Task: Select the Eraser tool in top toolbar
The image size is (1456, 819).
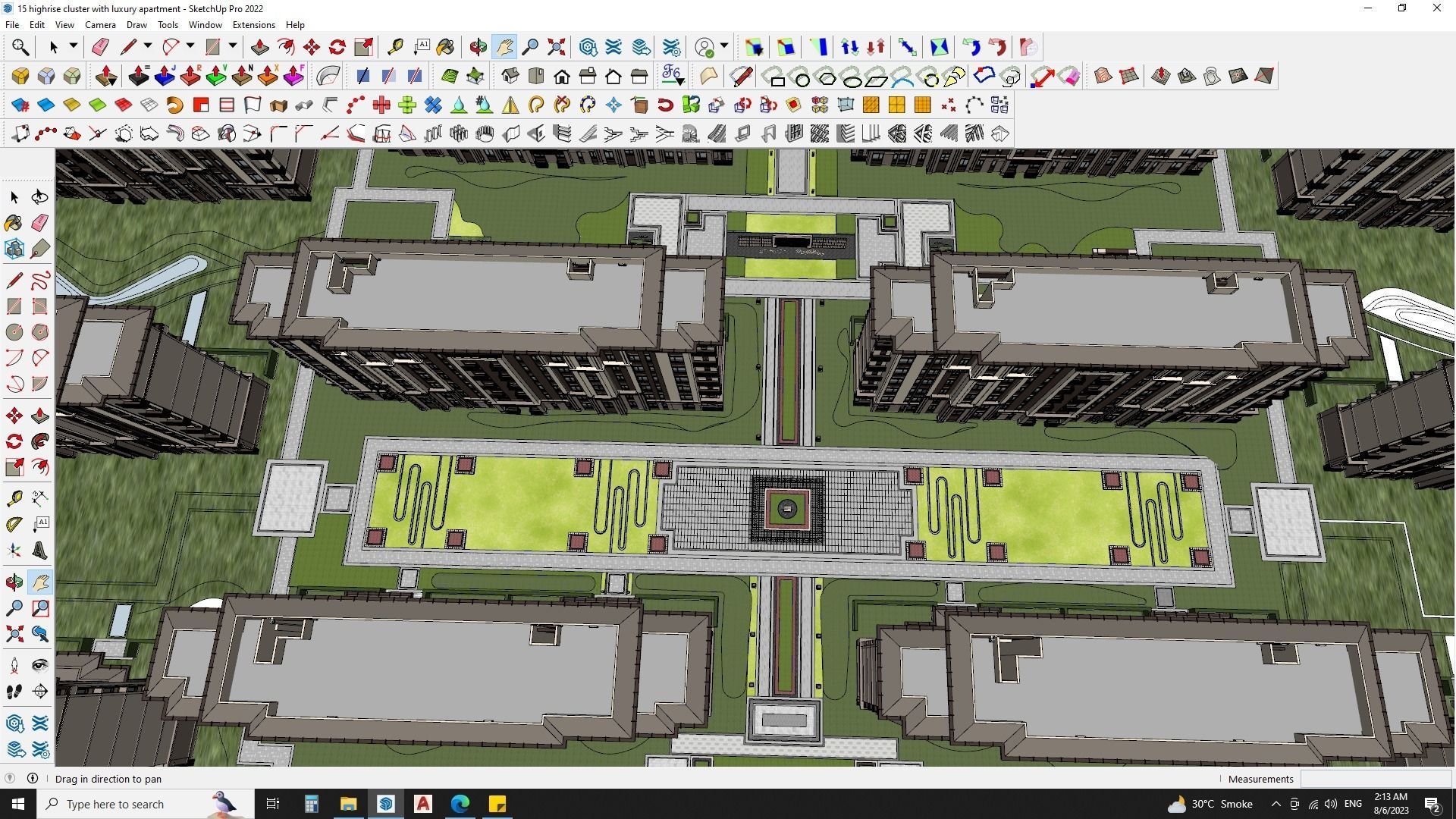Action: (x=100, y=47)
